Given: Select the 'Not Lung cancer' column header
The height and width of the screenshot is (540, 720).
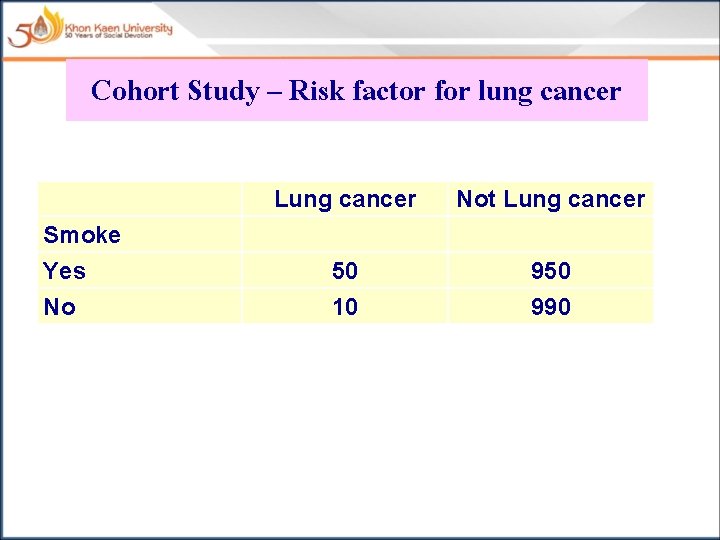Looking at the screenshot, I should tap(550, 199).
